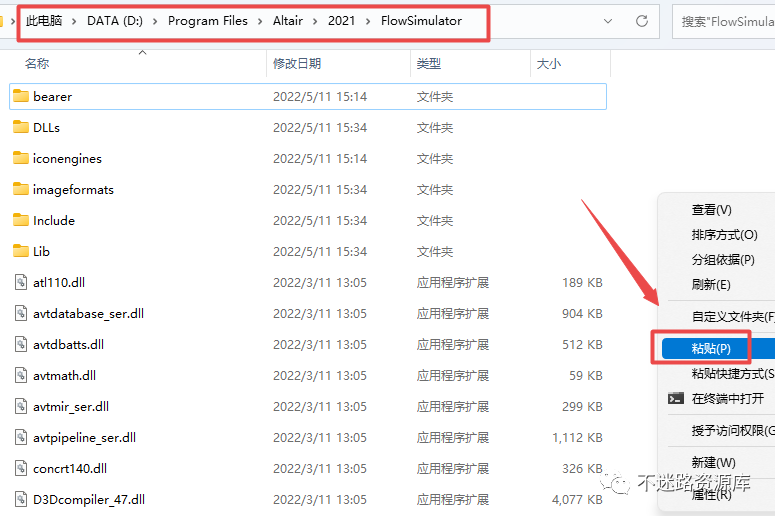Viewport: 775px width, 516px height.
Task: Click the avtmir_ser.dll file icon
Action: (x=21, y=406)
